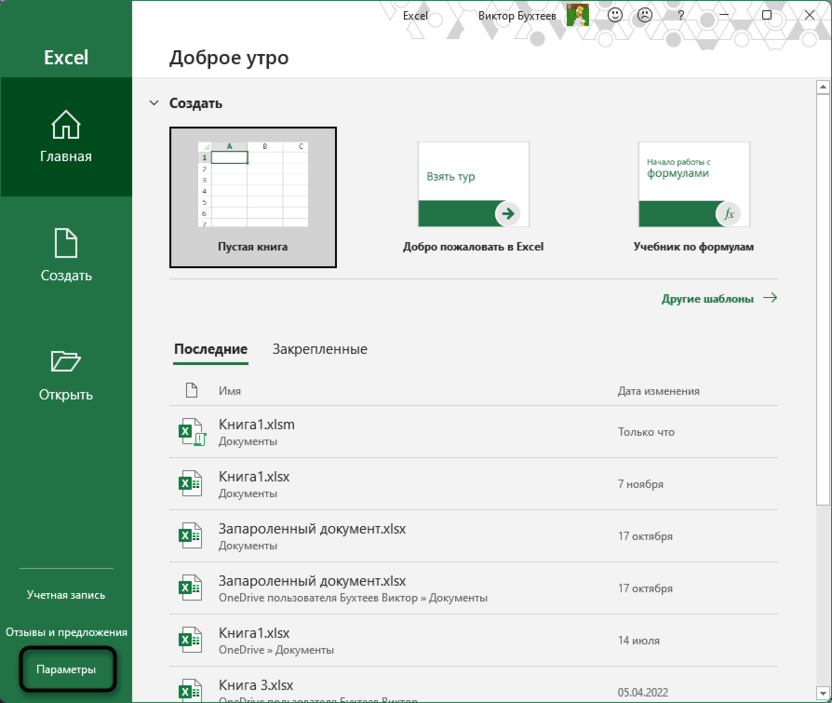This screenshot has height=703, width=832.
Task: Click the Excel icon for Книга1.xlsx dated 7 ноября
Action: [190, 483]
